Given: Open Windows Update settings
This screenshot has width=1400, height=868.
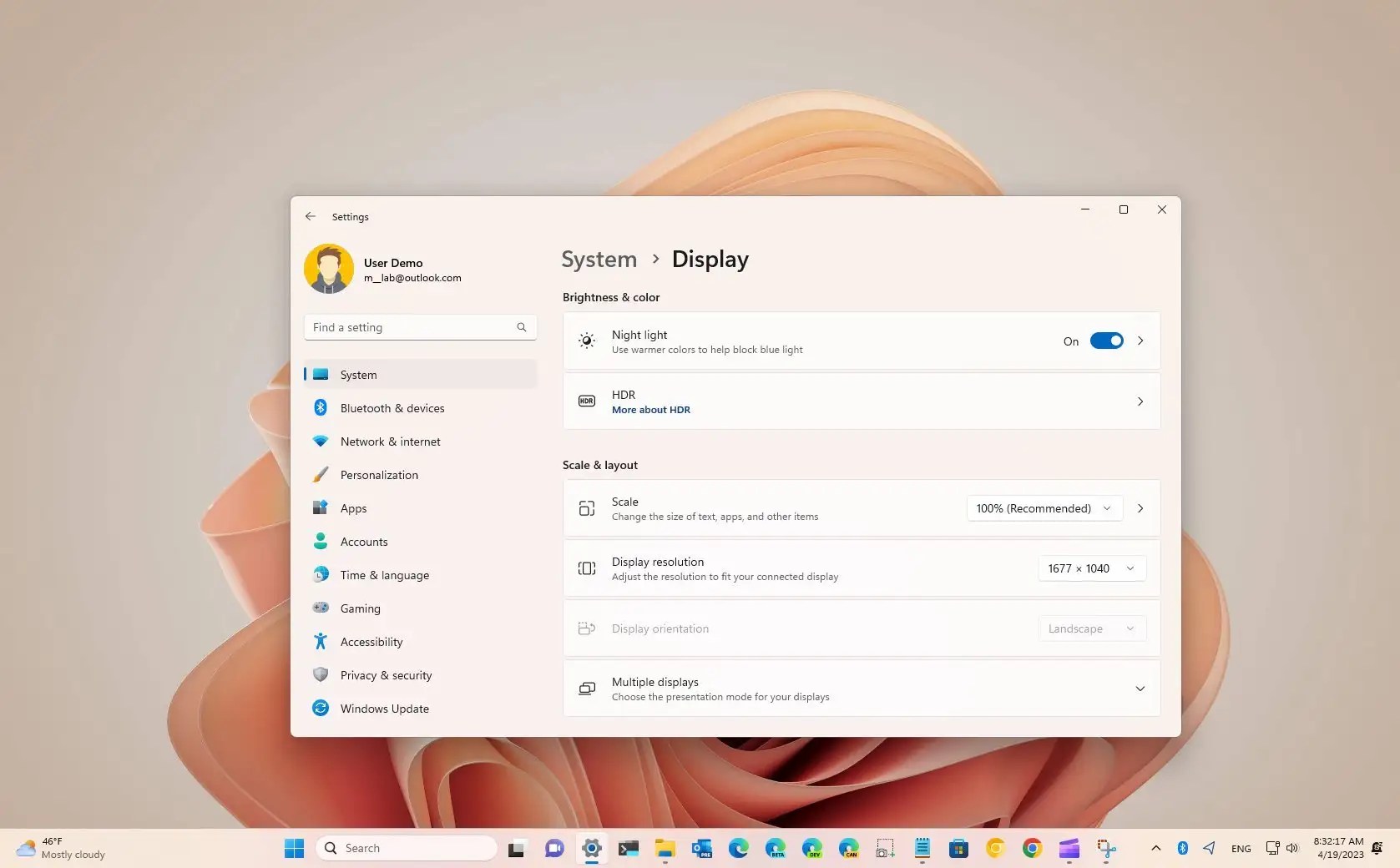Looking at the screenshot, I should (x=383, y=708).
